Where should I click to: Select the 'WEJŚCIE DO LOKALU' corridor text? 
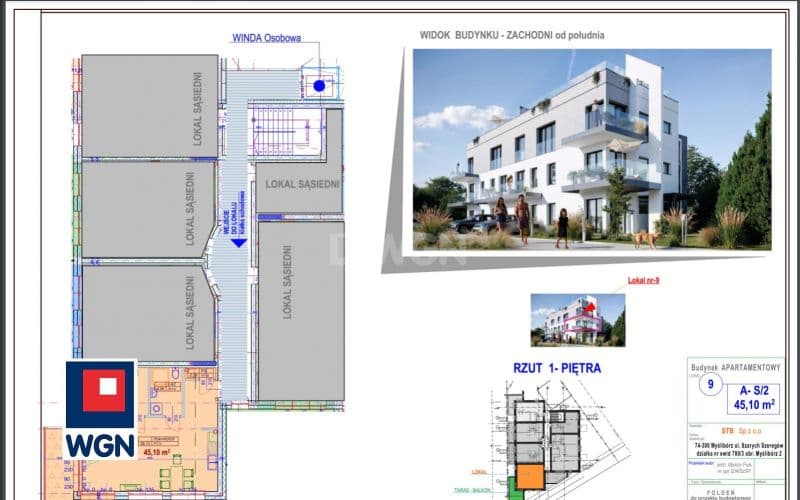pos(234,213)
